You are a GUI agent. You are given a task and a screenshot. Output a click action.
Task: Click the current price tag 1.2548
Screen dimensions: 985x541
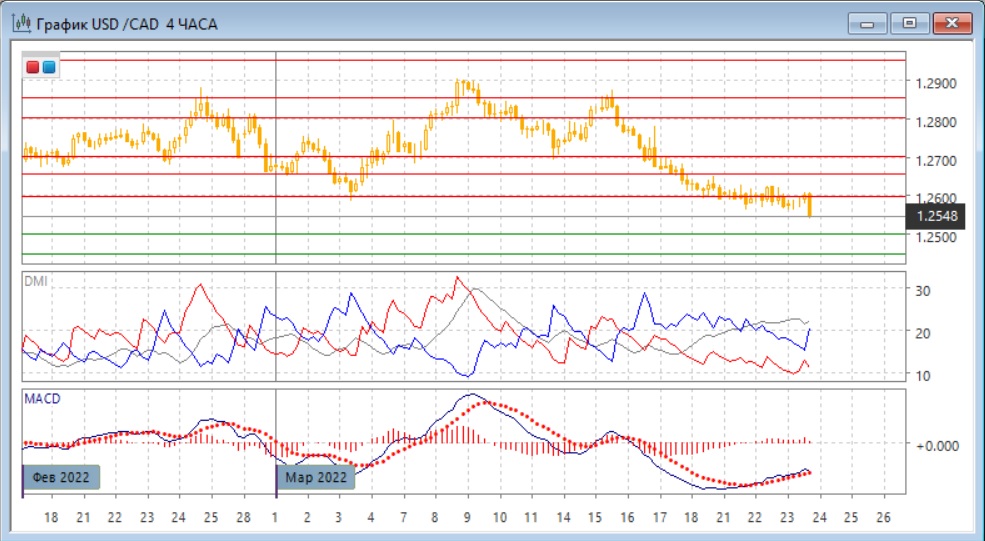pyautogui.click(x=935, y=216)
